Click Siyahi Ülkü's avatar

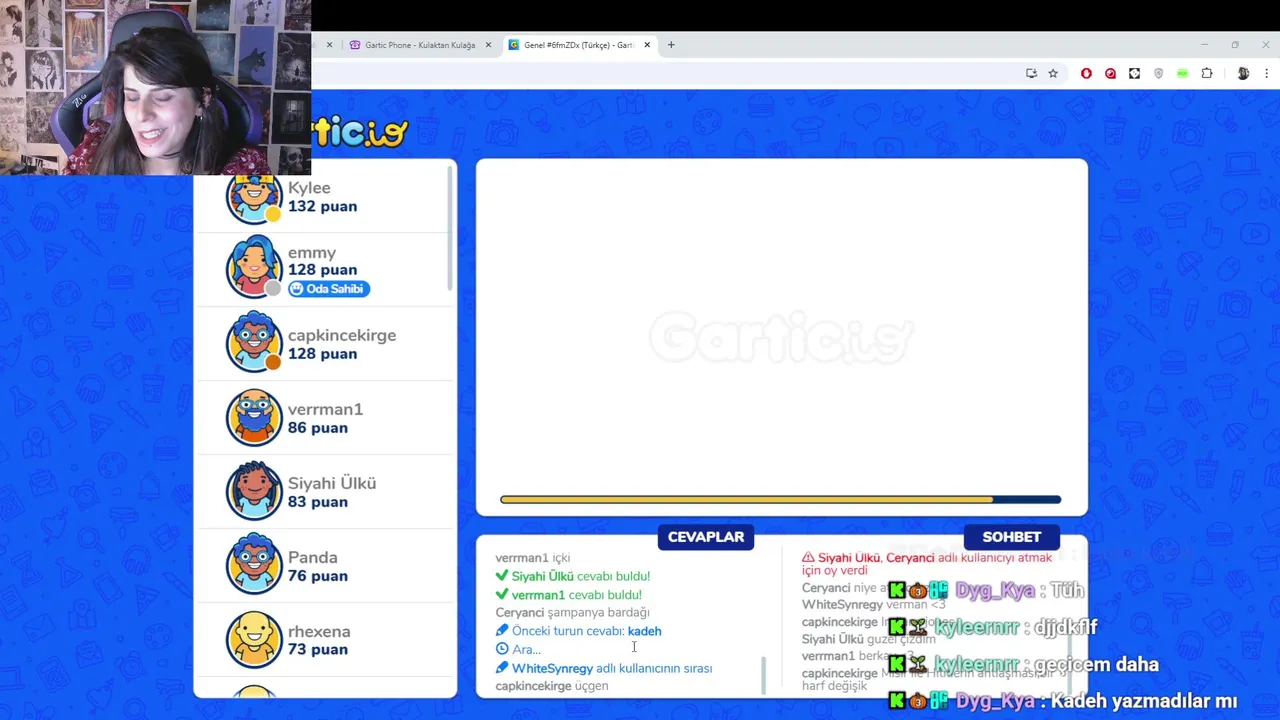[x=254, y=491]
